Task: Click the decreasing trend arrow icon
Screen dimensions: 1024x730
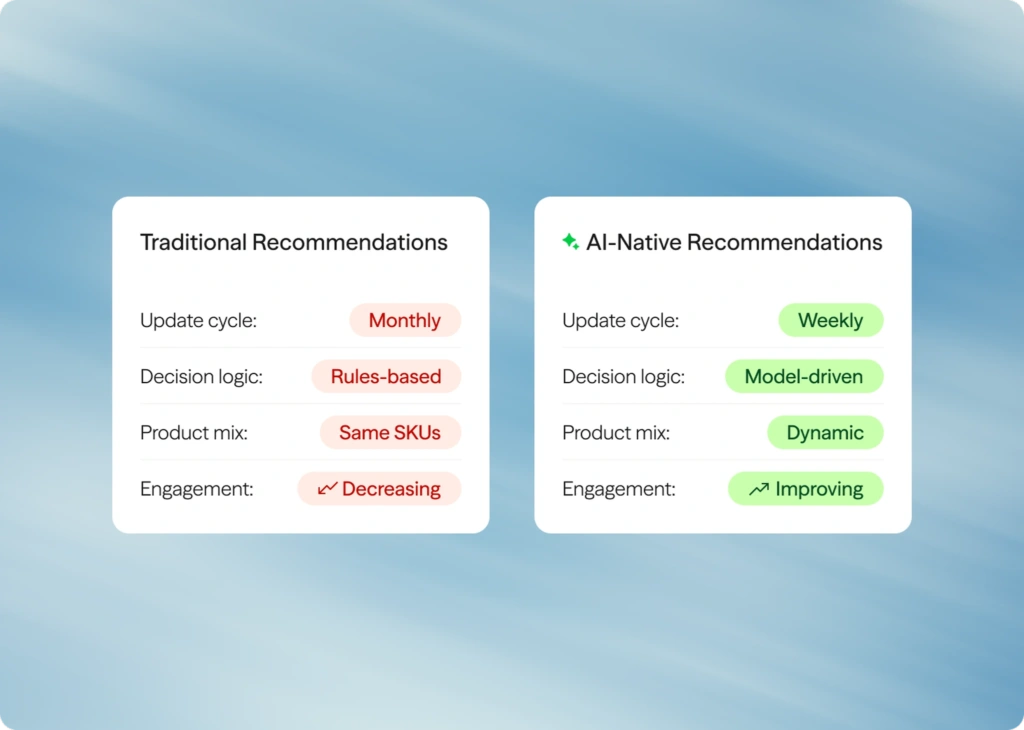Action: pyautogui.click(x=327, y=489)
